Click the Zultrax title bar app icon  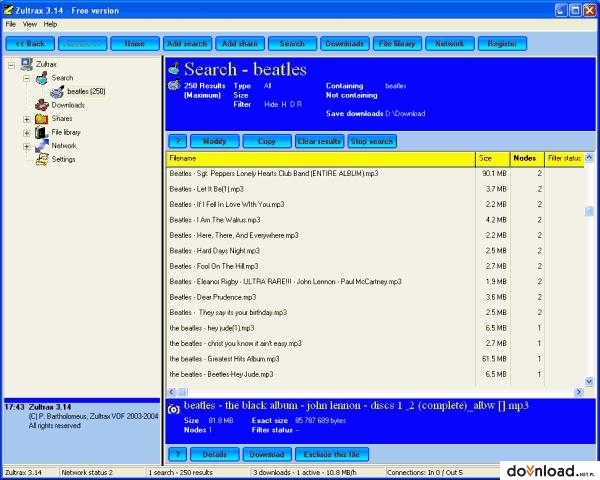coord(8,10)
